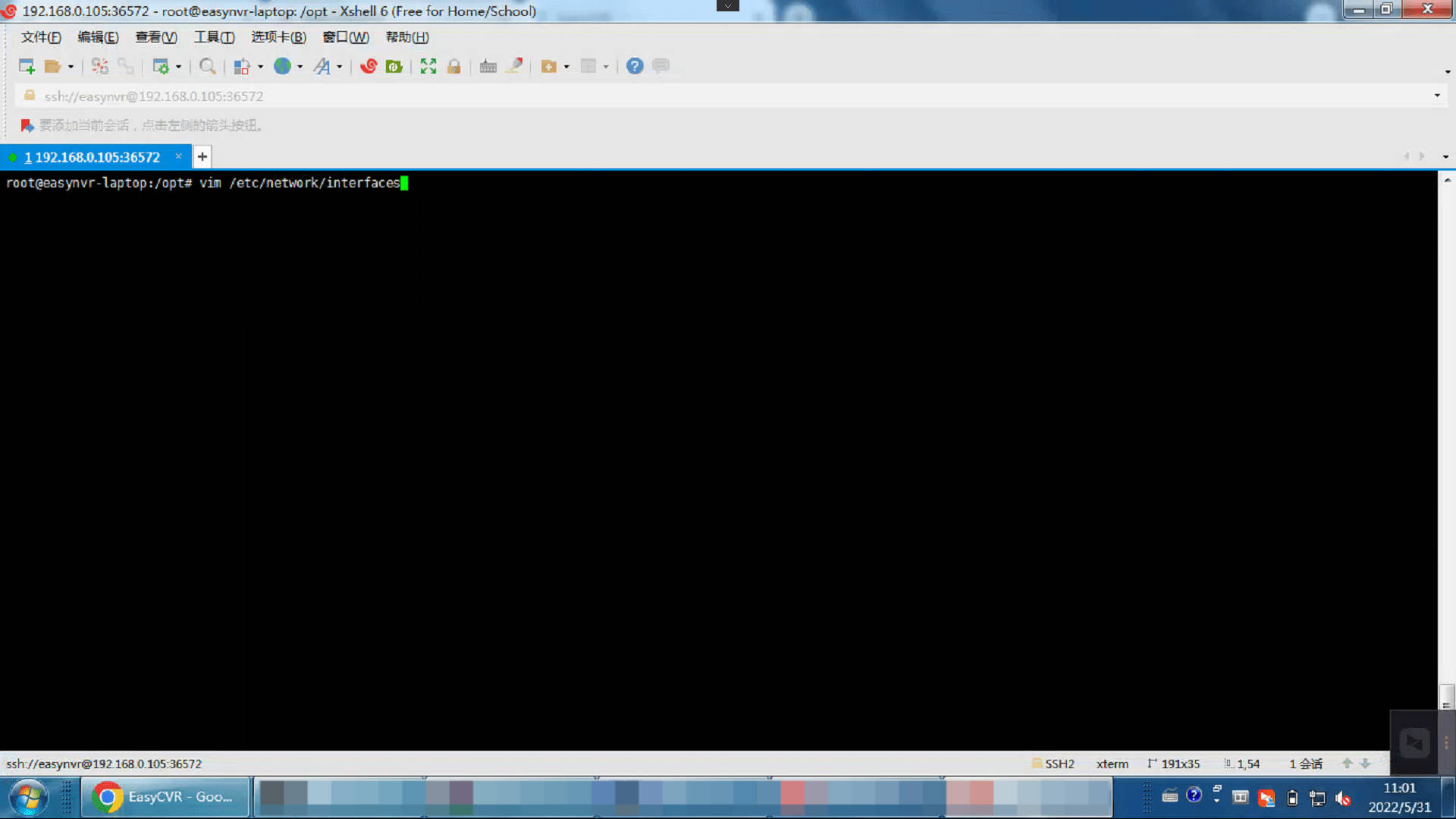Expand the globe encoding dropdown arrow

click(x=300, y=67)
